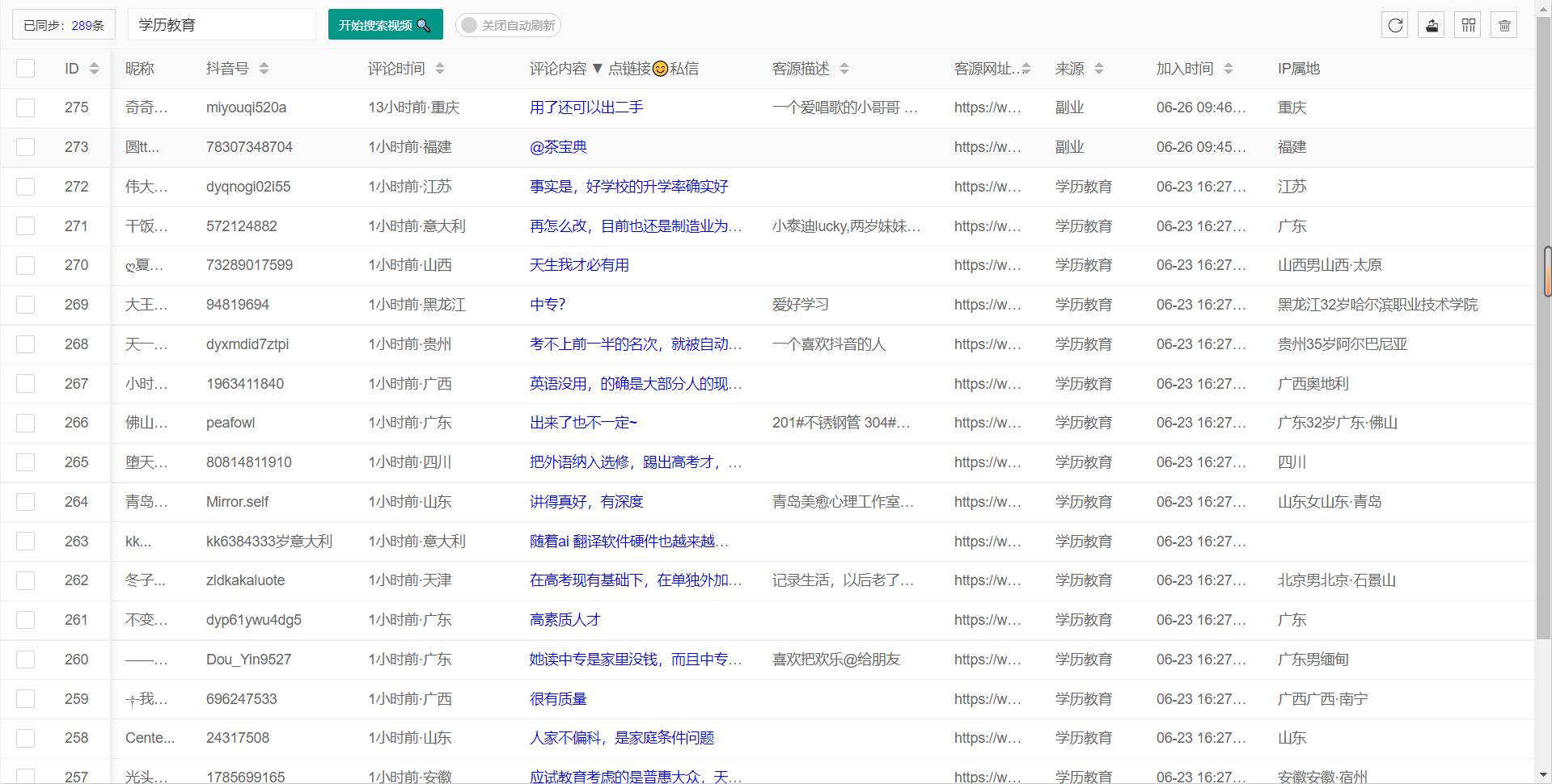
Task: Click the sort icon next to ID column
Action: tap(94, 69)
